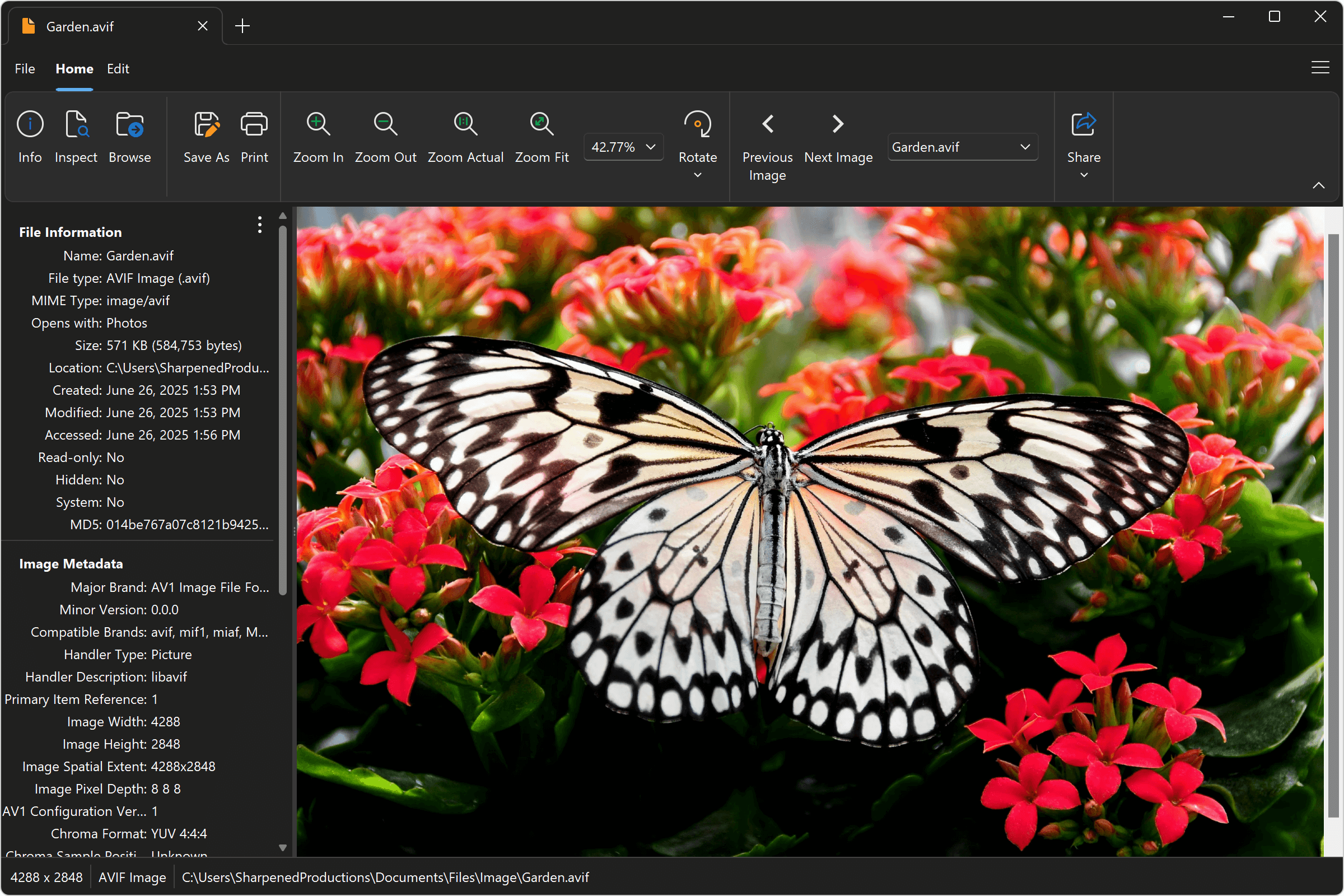The image size is (1344, 896).
Task: Open the three-dot menu in File Information panel
Action: [x=259, y=225]
